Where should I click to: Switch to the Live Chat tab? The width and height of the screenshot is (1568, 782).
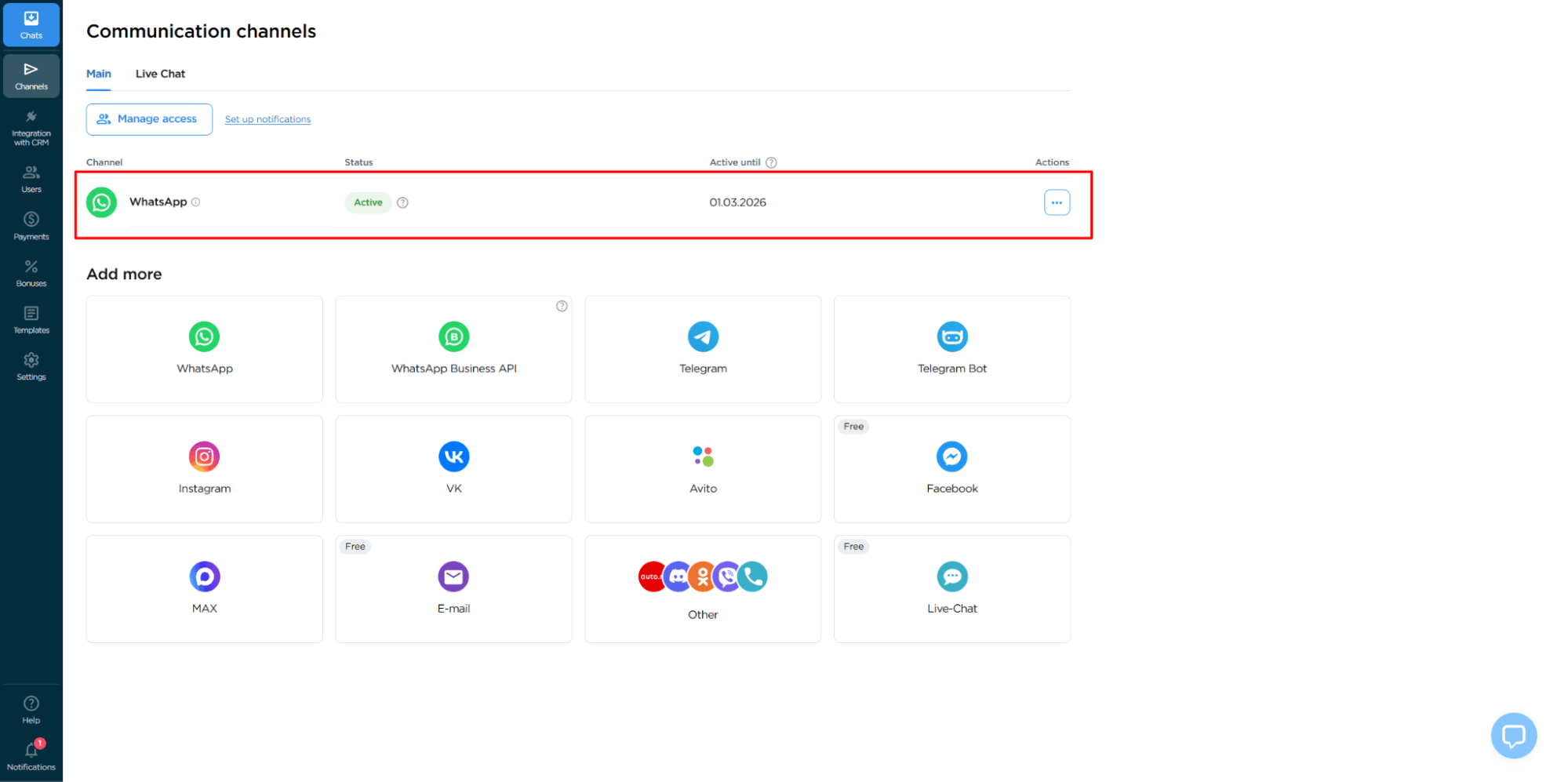160,74
